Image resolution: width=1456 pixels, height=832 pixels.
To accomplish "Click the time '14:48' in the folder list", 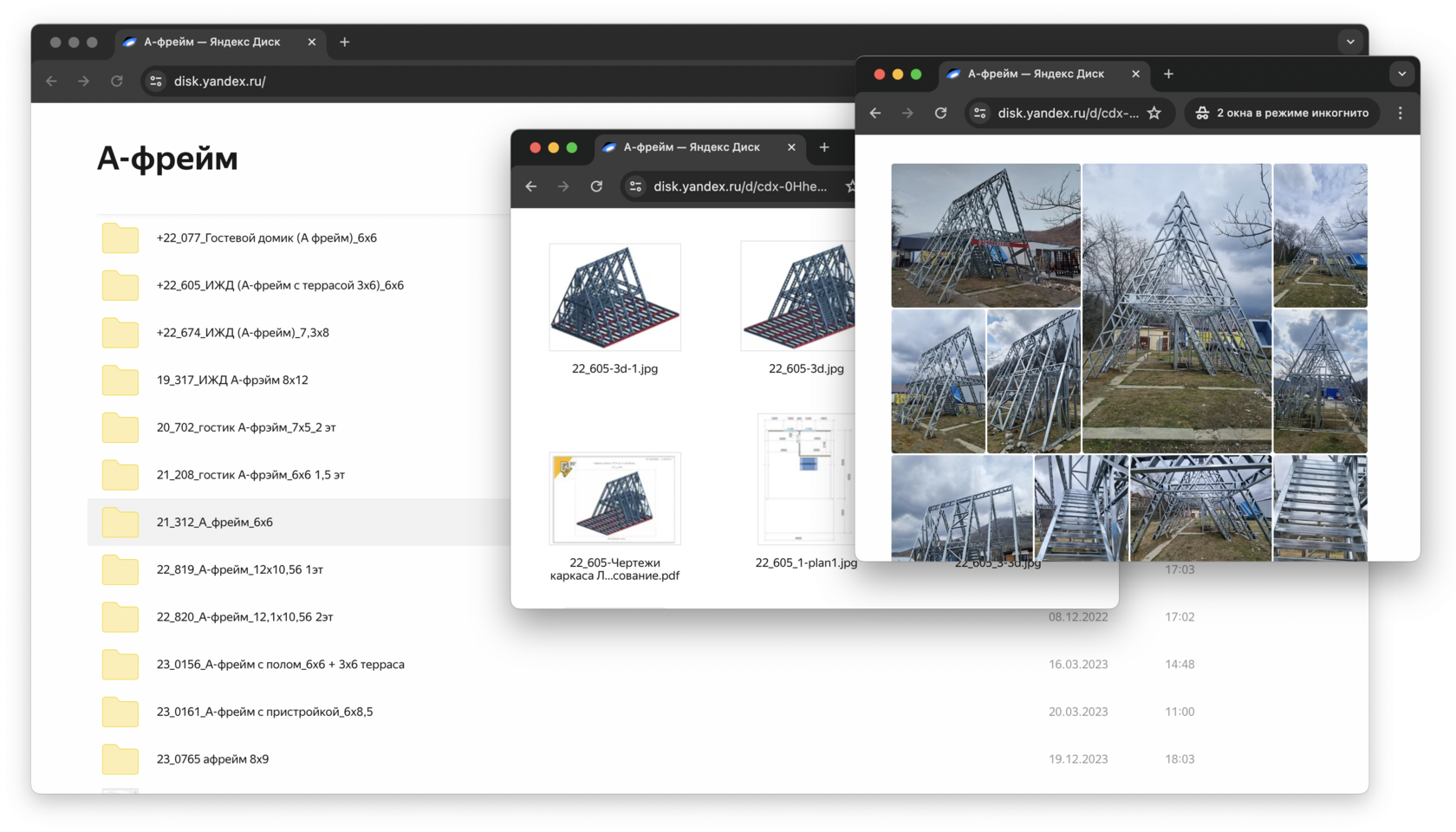I will coord(1180,665).
